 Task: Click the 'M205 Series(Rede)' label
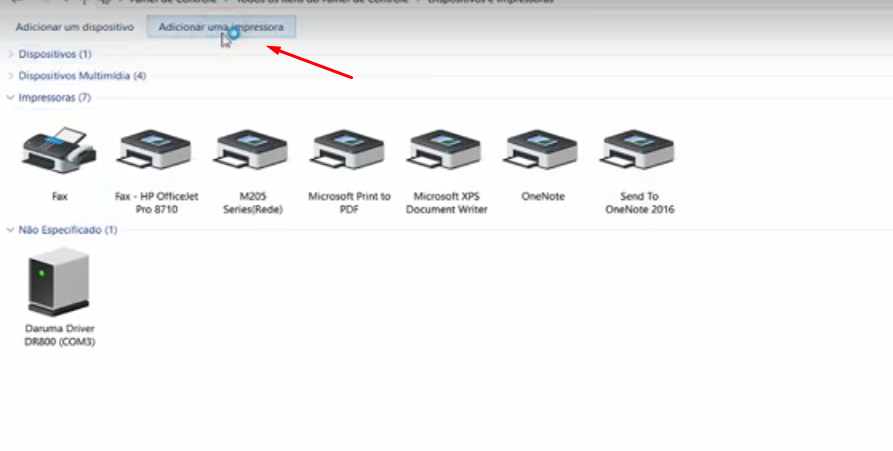(x=253, y=203)
